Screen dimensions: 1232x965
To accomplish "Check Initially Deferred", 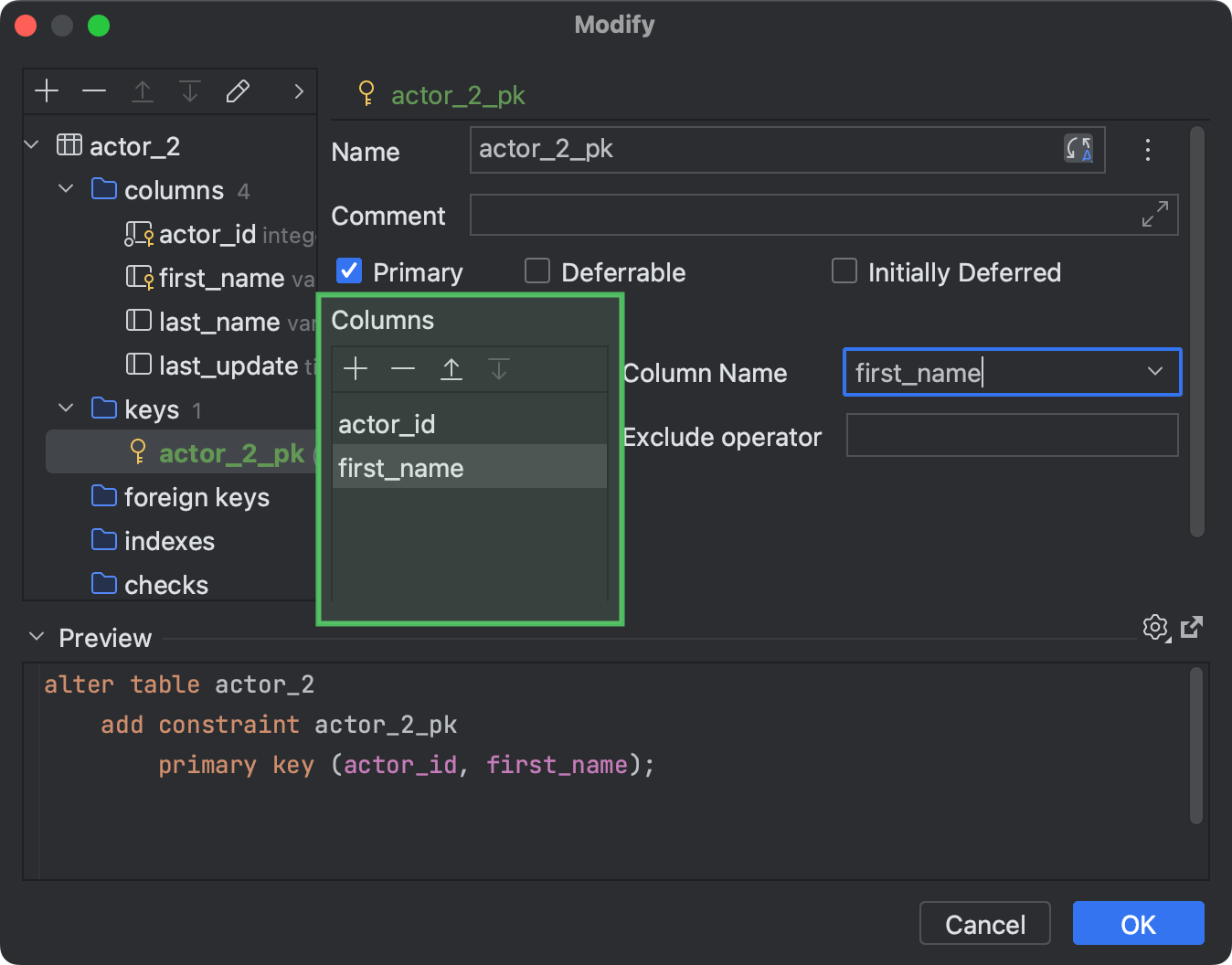I will pos(844,270).
